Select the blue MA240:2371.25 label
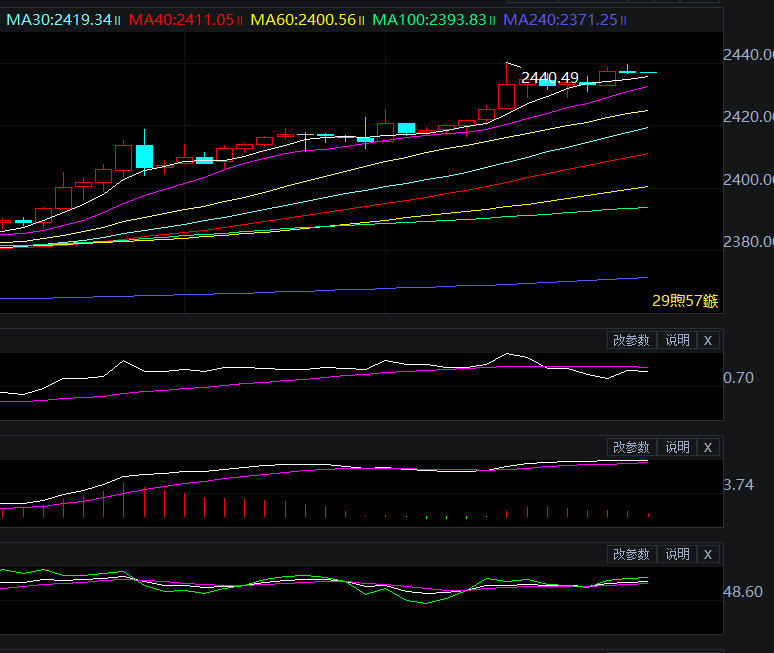The height and width of the screenshot is (653, 774). pos(560,20)
